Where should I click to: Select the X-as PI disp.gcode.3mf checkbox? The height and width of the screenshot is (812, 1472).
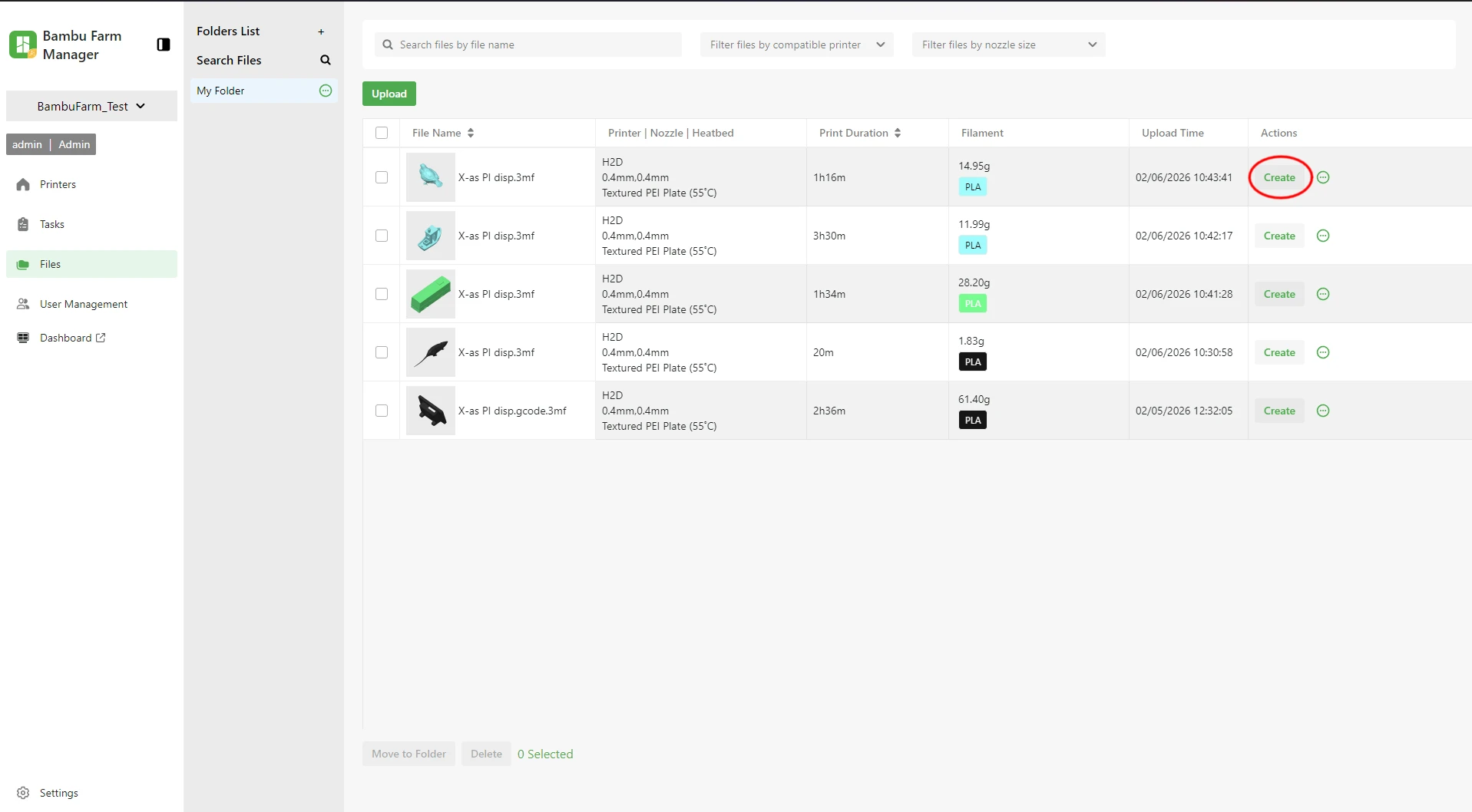[x=382, y=411]
